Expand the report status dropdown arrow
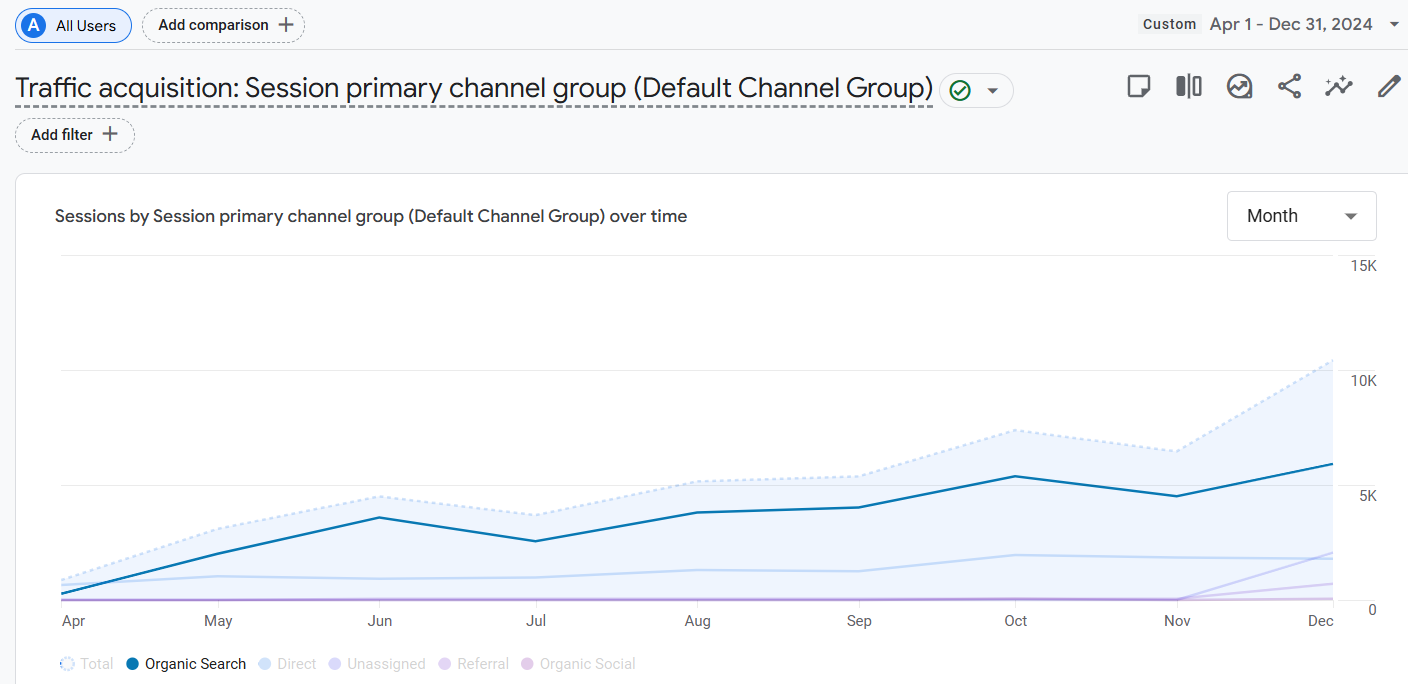Viewport: 1408px width, 684px height. pyautogui.click(x=992, y=91)
